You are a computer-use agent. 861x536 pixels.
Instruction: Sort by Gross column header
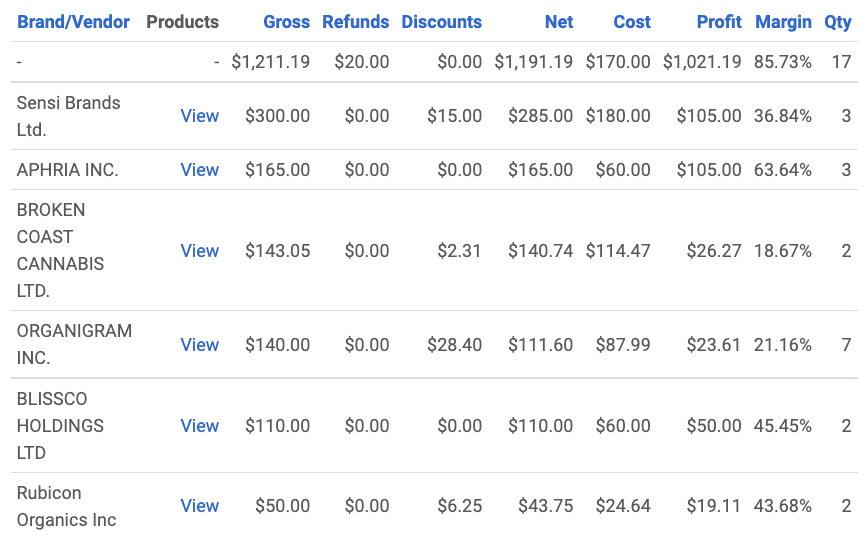tap(286, 21)
